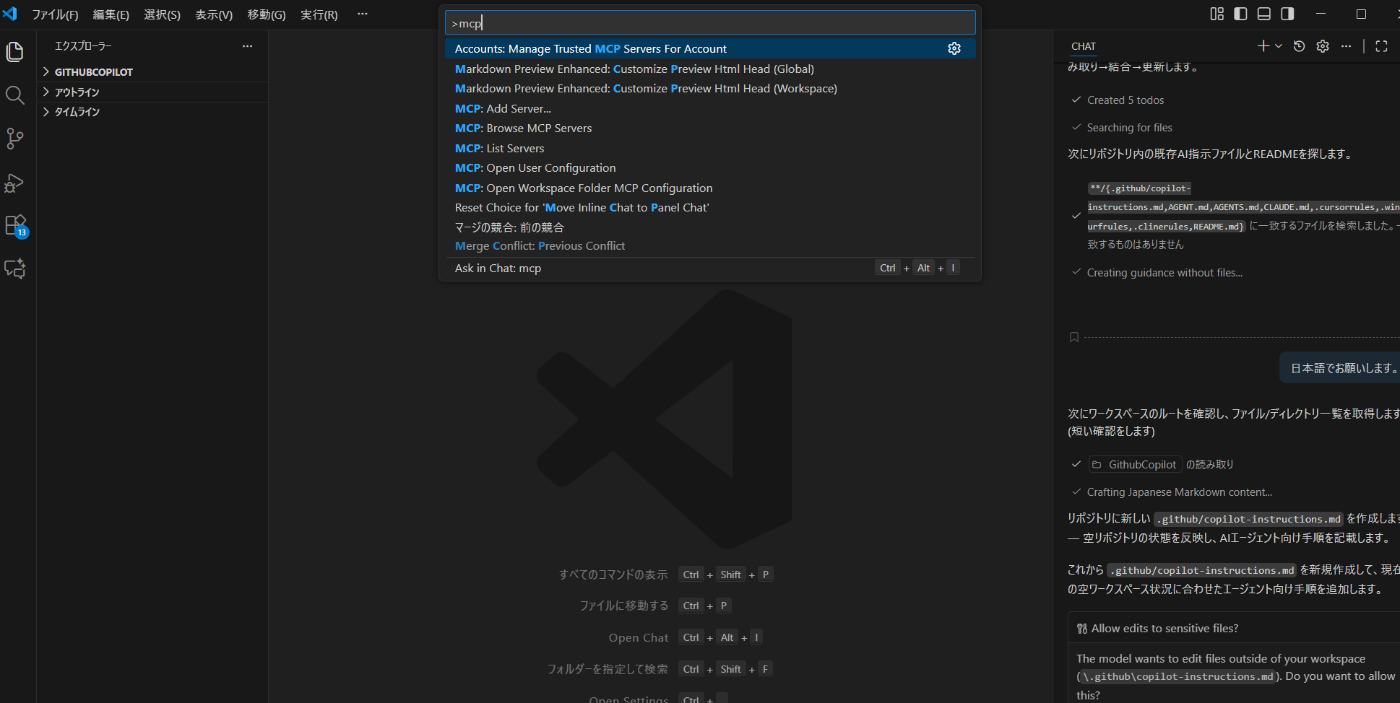
Task: Open the Chat icon in activity bar
Action: click(x=15, y=269)
